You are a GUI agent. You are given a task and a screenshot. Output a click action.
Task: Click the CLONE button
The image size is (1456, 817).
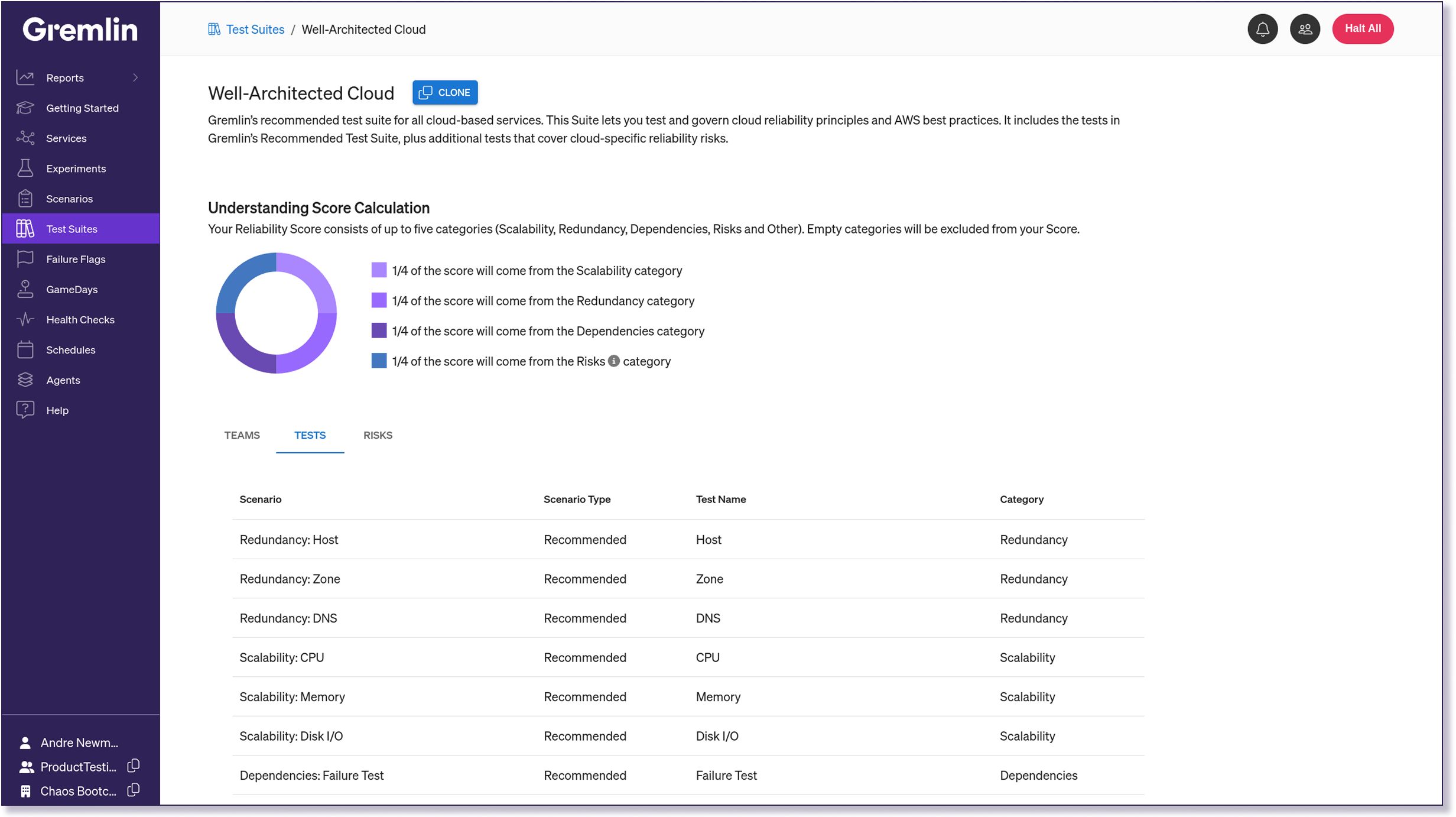click(445, 92)
